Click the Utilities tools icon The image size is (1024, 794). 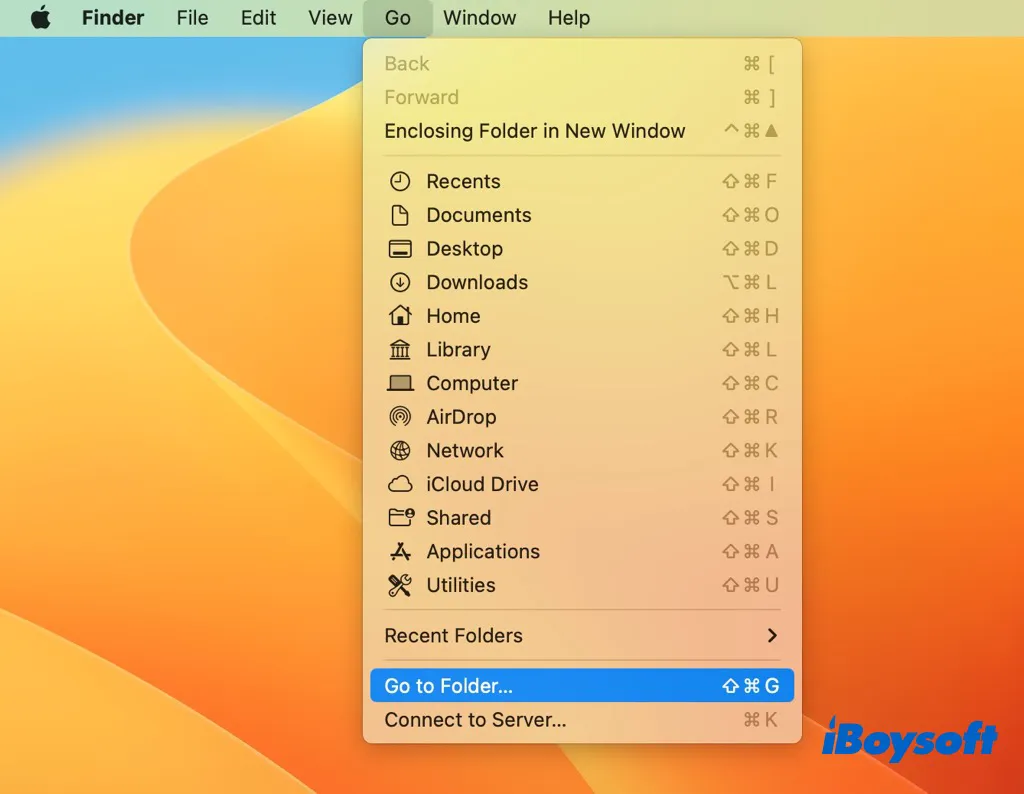pyautogui.click(x=400, y=585)
